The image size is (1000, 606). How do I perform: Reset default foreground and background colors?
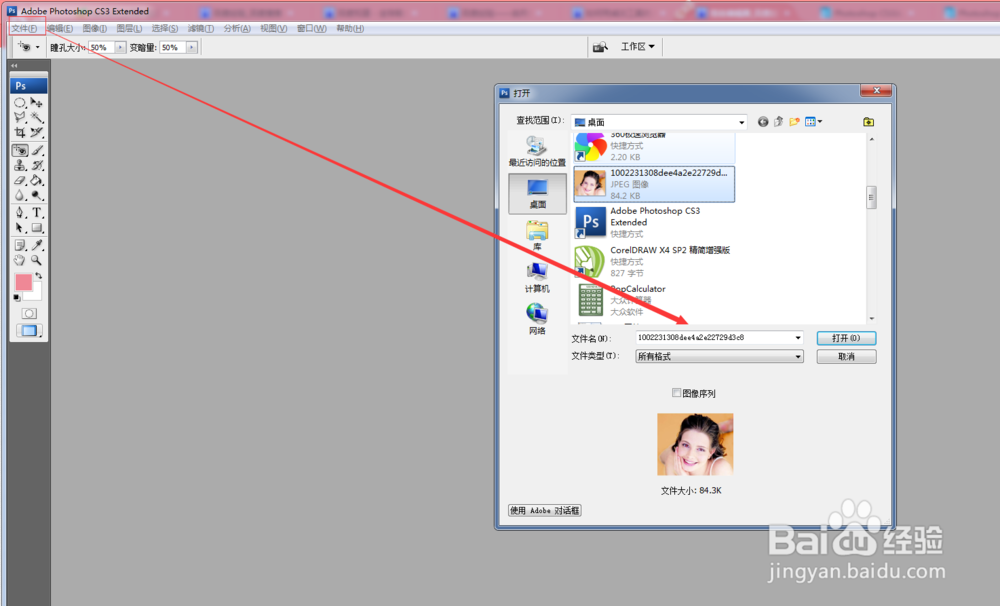(x=17, y=298)
